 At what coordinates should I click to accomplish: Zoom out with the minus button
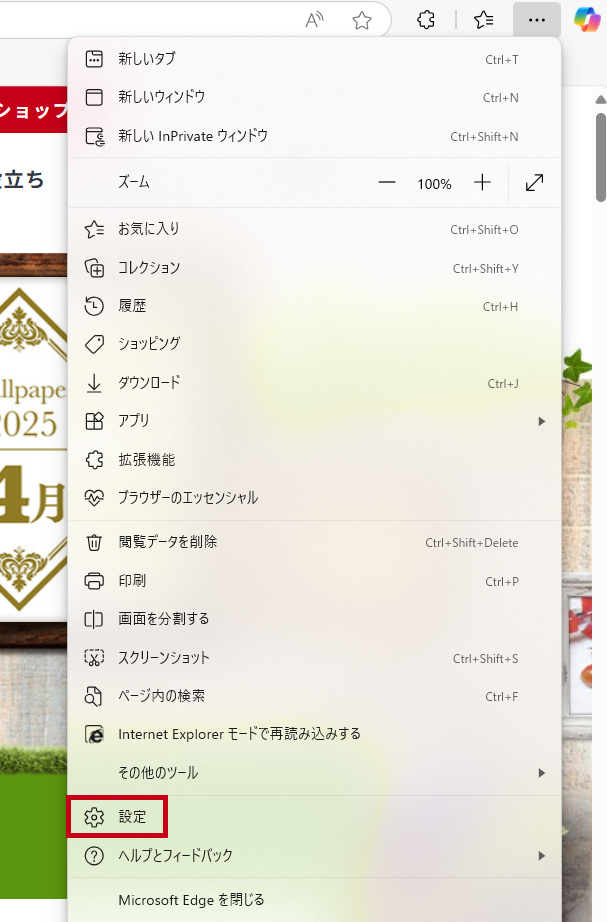(386, 183)
